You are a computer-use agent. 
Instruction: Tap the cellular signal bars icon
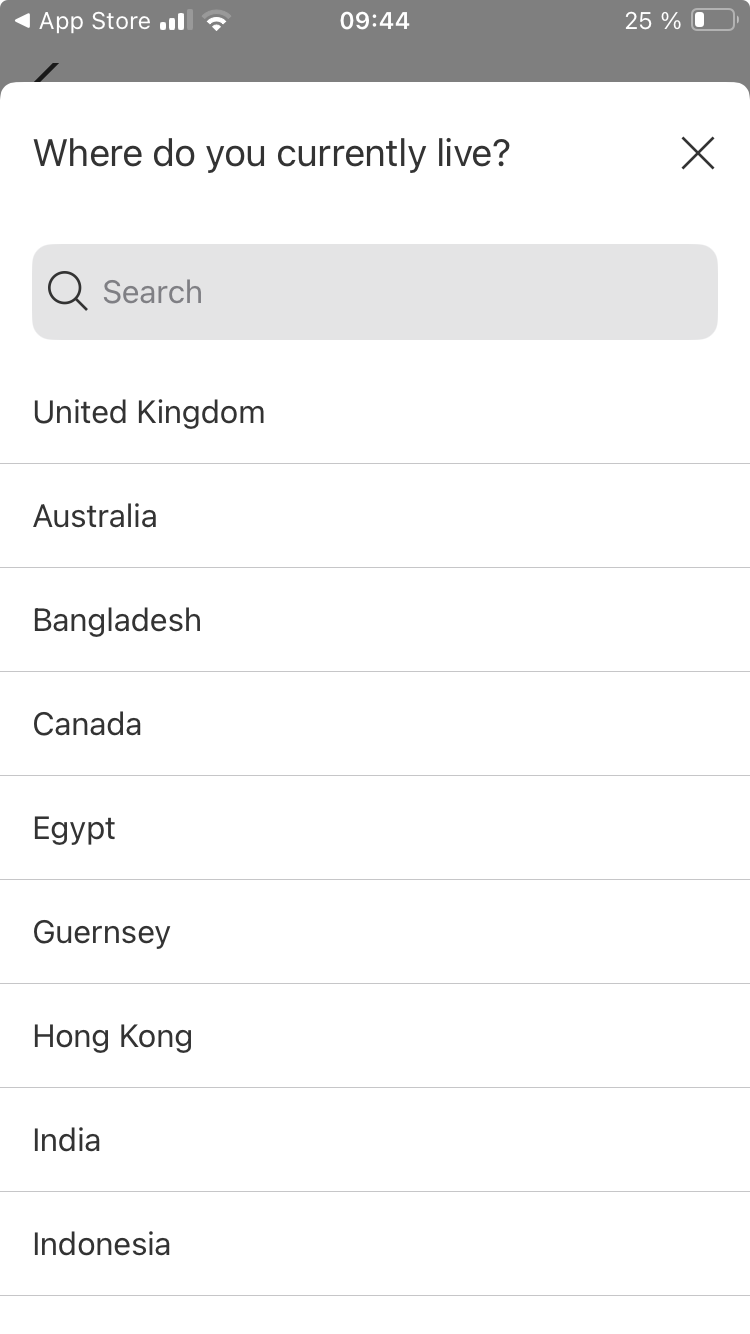[176, 21]
